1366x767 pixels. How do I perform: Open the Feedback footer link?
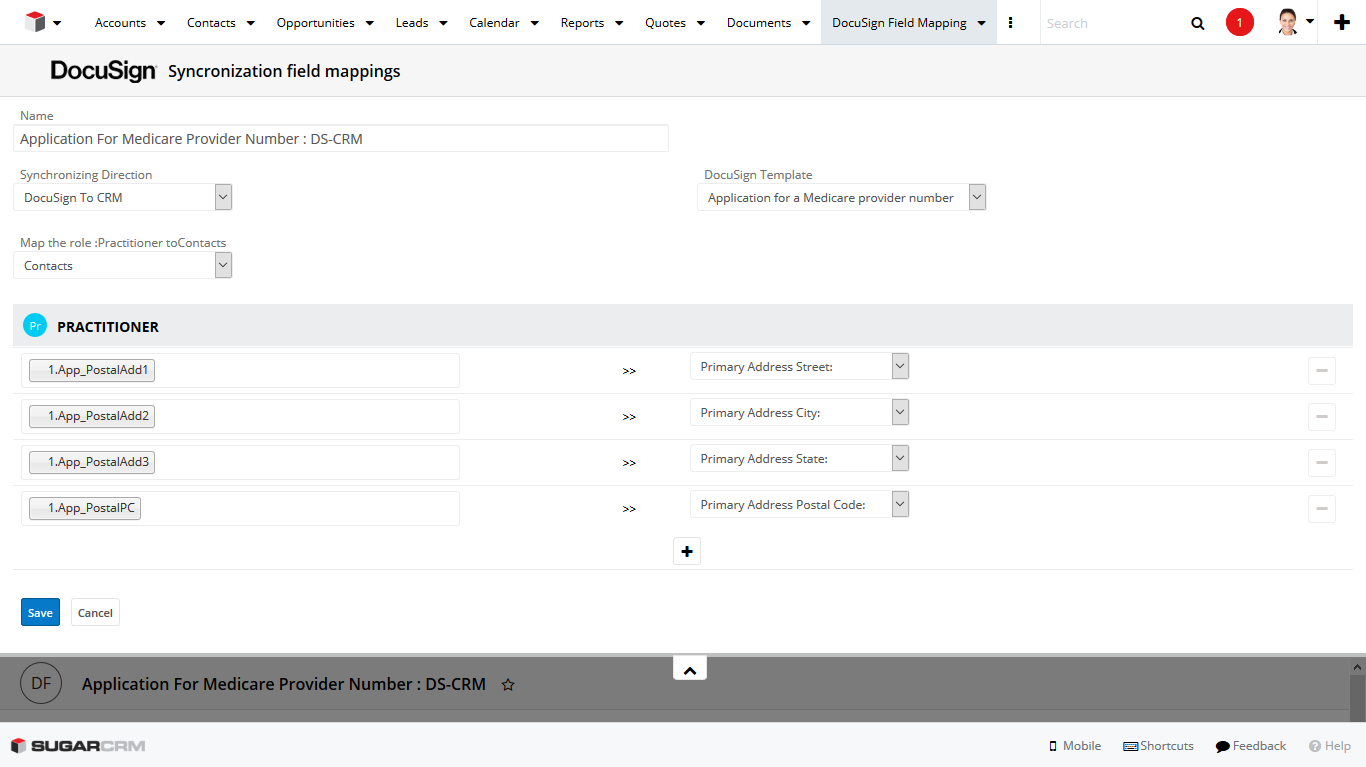[1251, 746]
